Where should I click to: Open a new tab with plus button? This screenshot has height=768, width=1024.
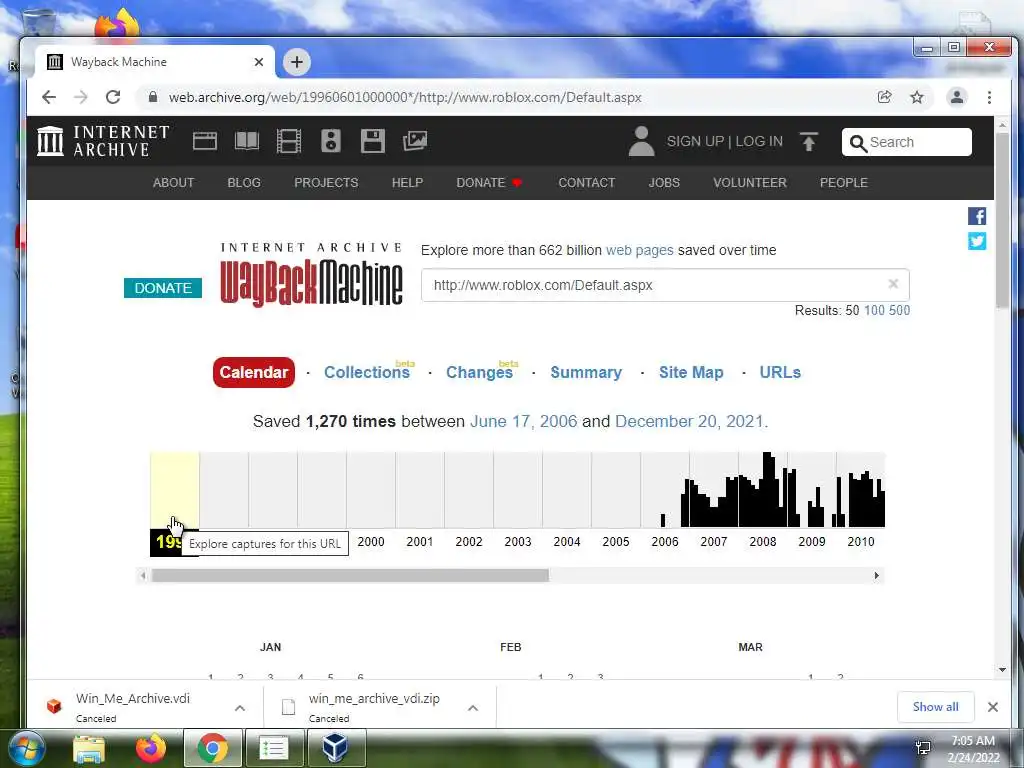point(296,62)
